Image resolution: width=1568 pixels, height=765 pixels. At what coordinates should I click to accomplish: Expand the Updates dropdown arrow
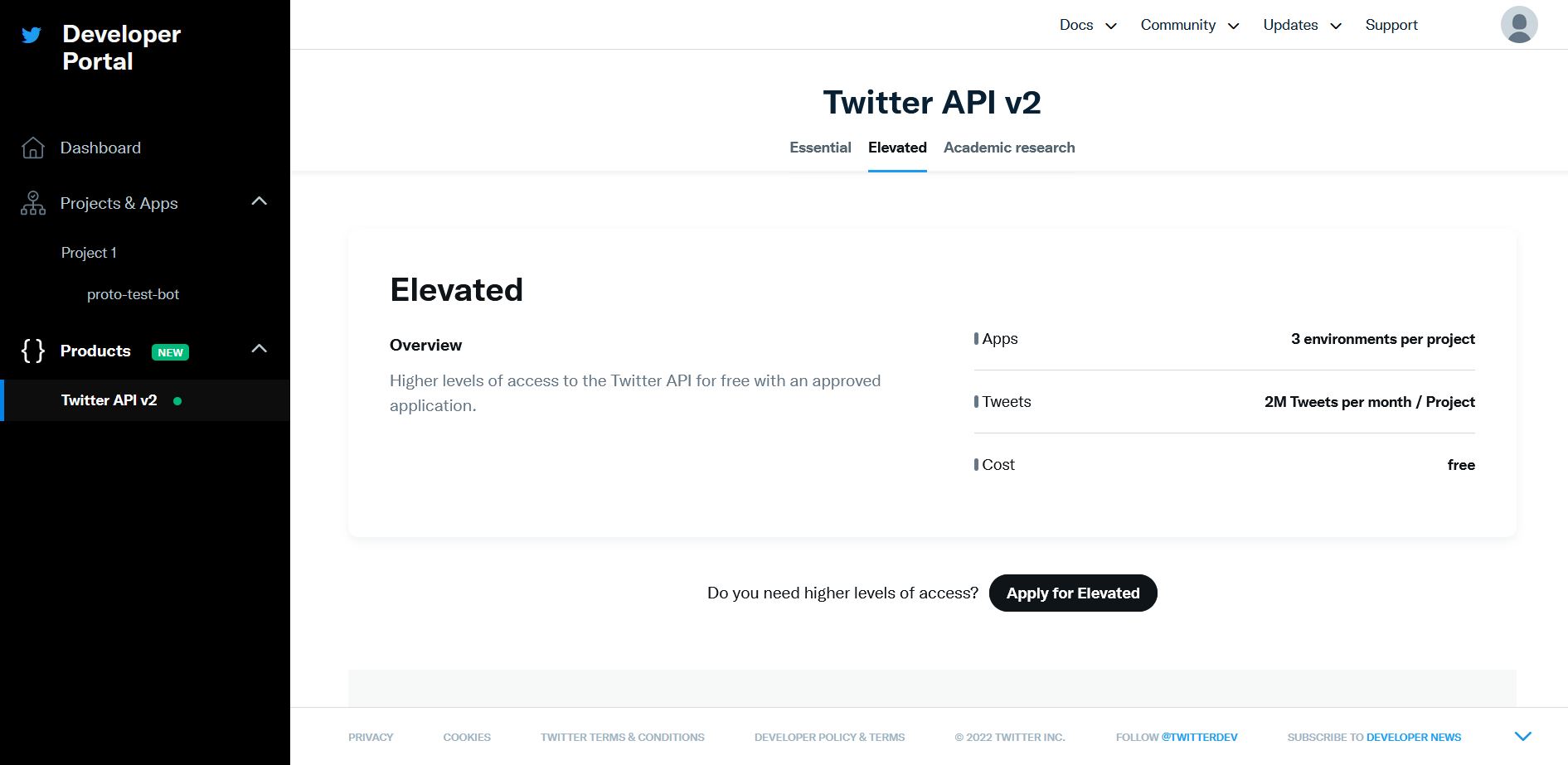point(1336,26)
